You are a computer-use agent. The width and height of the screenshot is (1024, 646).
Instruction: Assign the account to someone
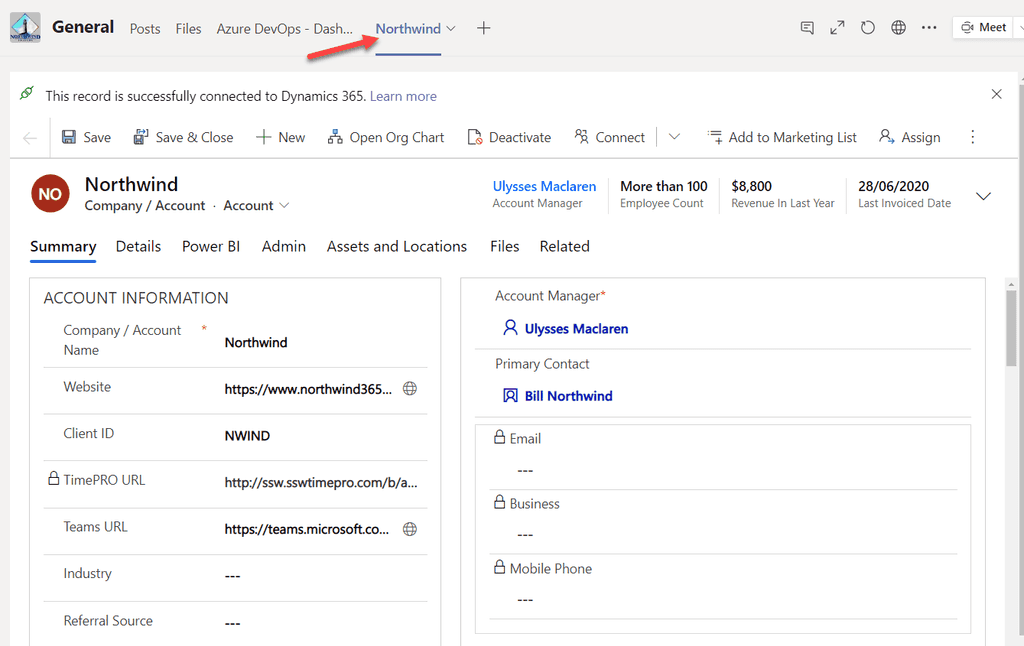tap(910, 137)
